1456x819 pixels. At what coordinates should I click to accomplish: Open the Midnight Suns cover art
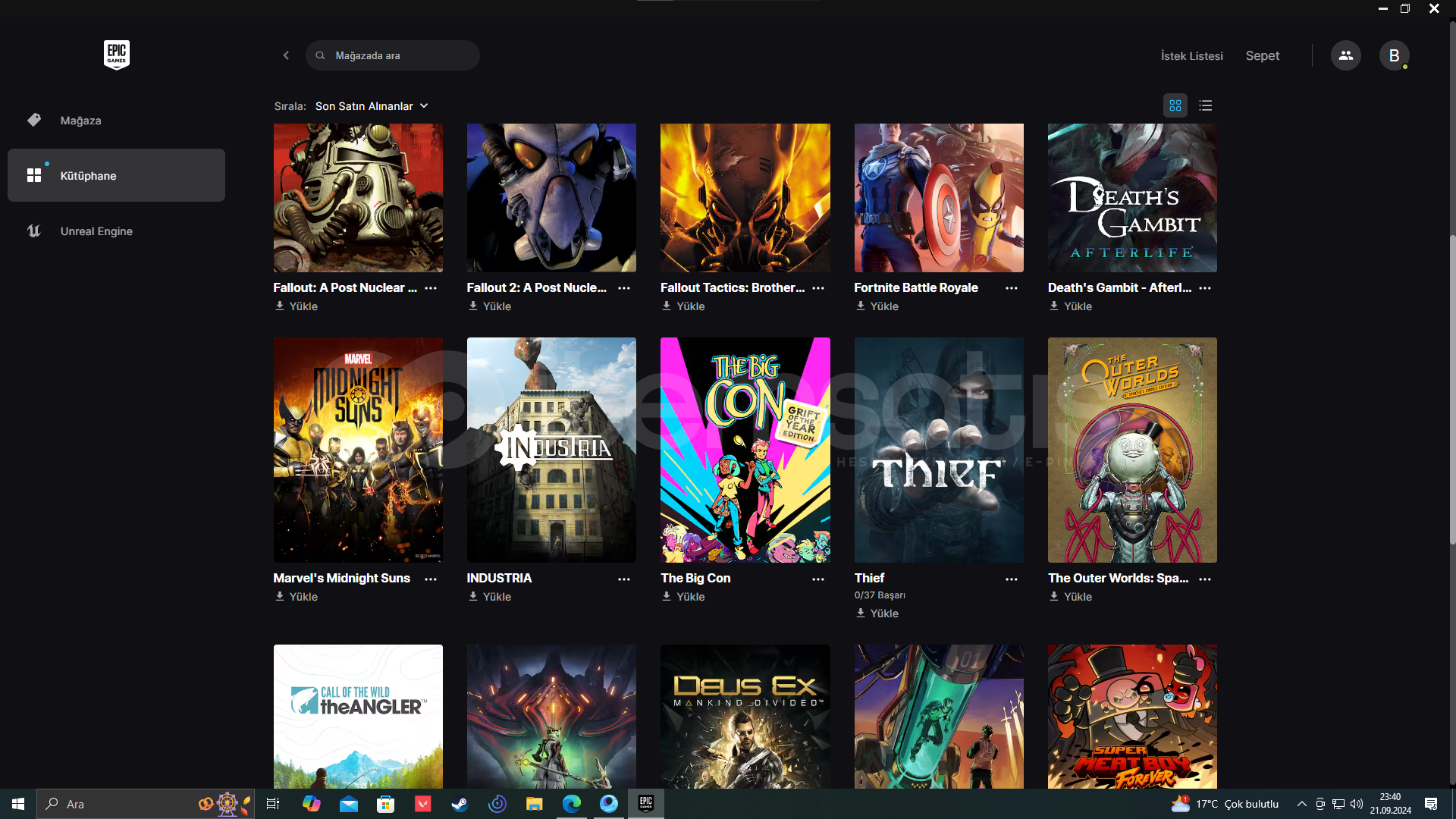coord(358,450)
